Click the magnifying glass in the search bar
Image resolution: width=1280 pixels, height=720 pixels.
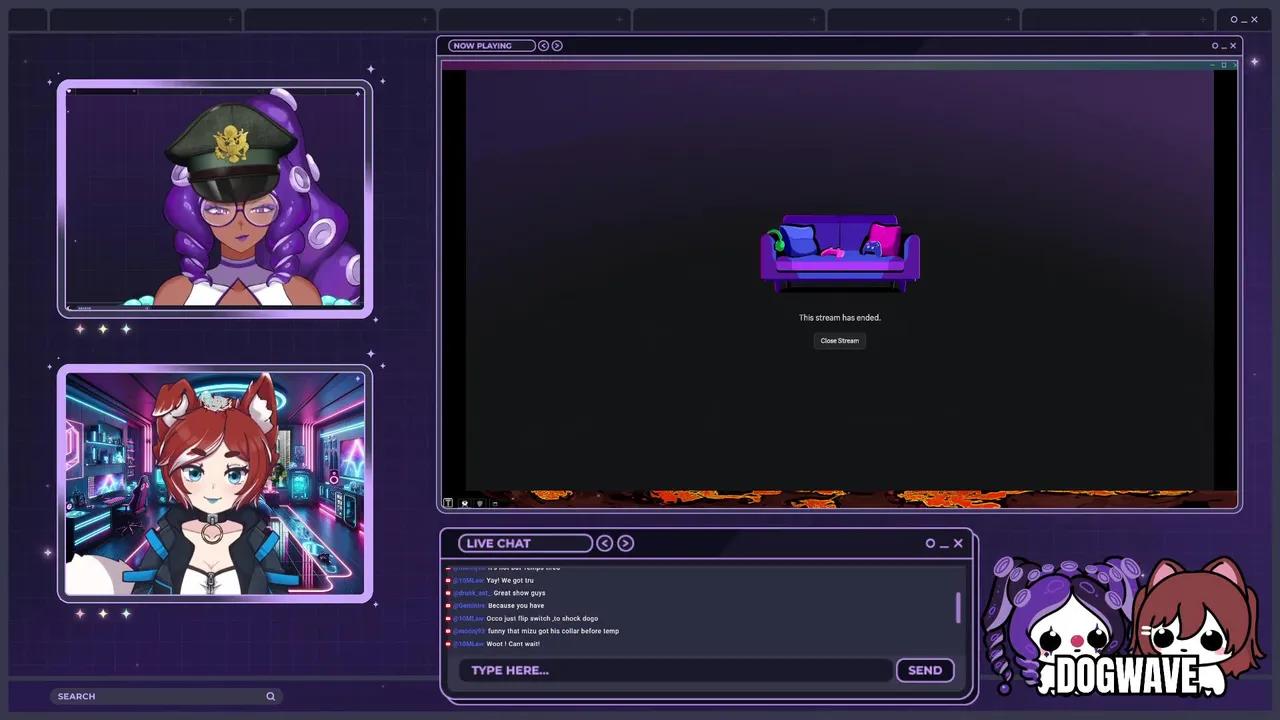click(270, 696)
